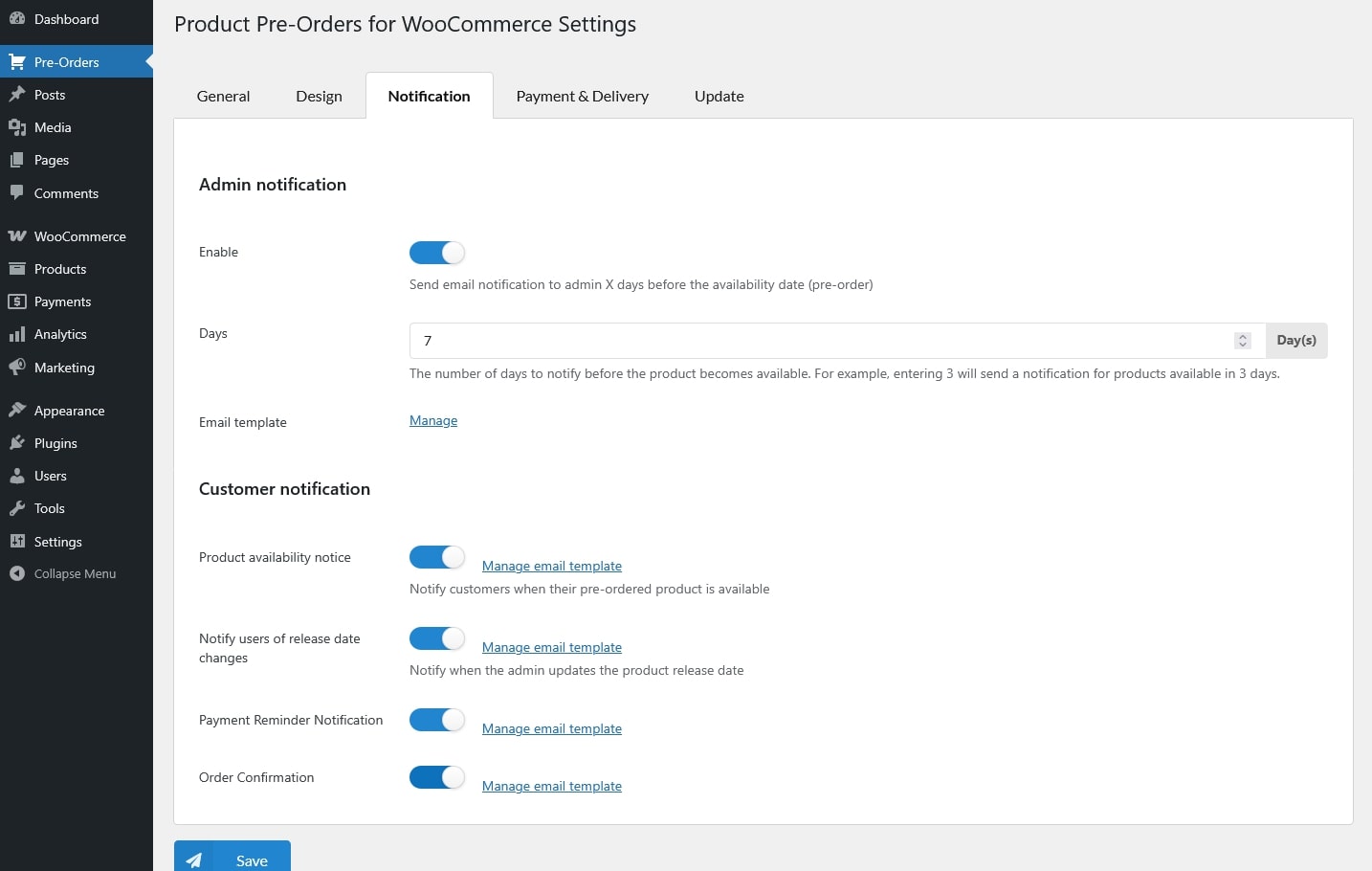
Task: Open Manage link for admin email template
Action: [x=433, y=421]
